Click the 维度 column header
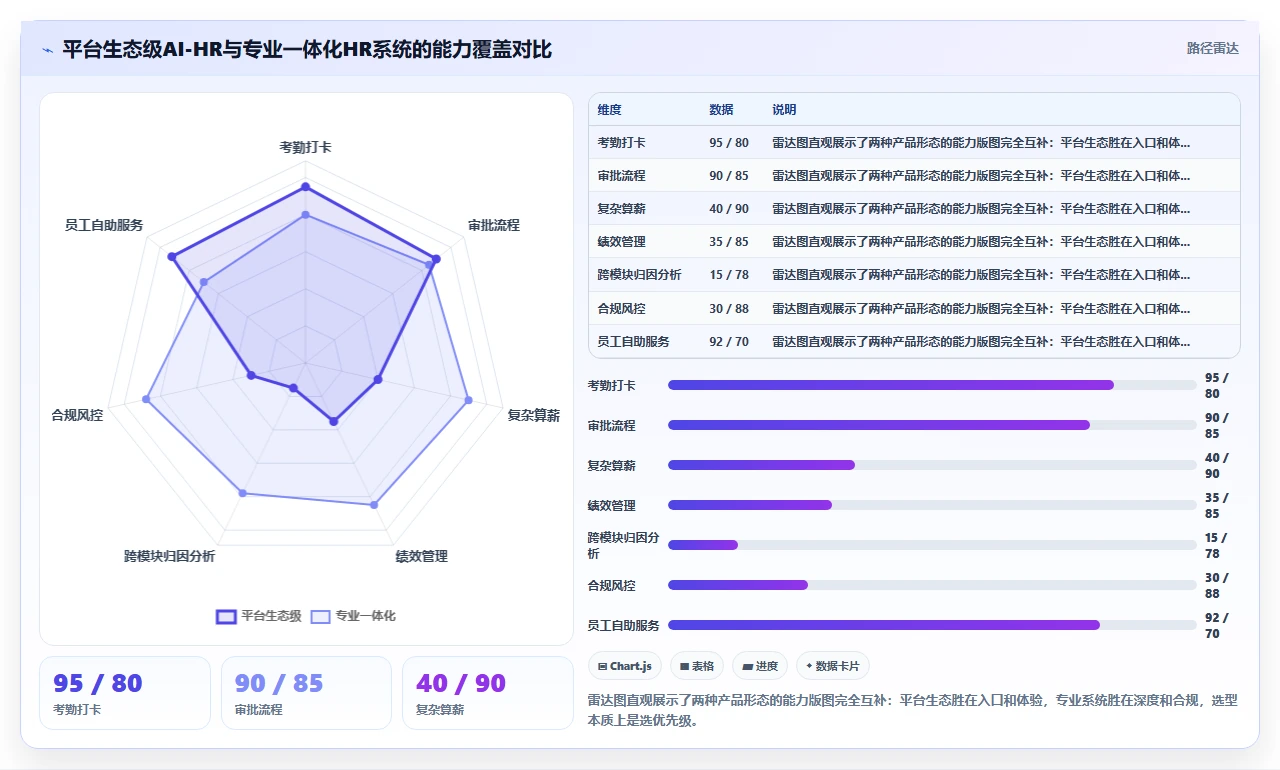This screenshot has width=1280, height=770. pos(609,110)
